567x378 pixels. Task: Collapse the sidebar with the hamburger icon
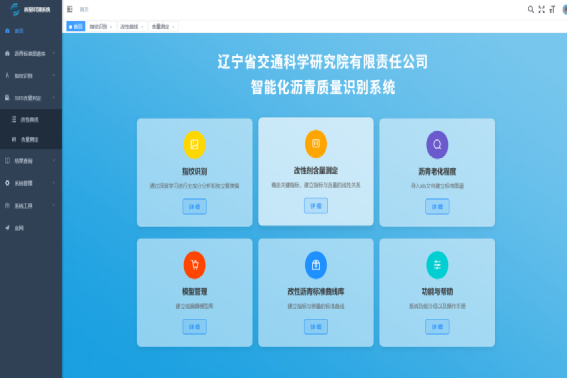(x=70, y=9)
